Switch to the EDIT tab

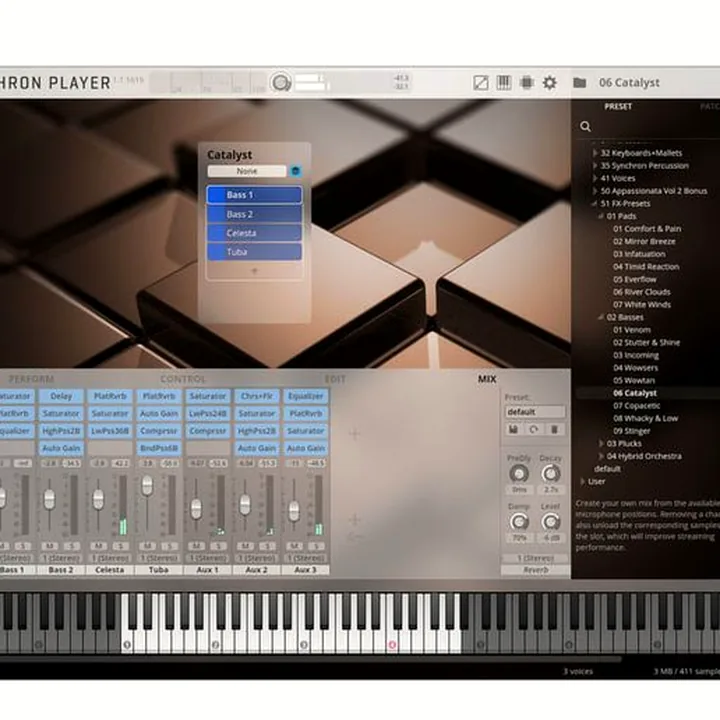335,379
